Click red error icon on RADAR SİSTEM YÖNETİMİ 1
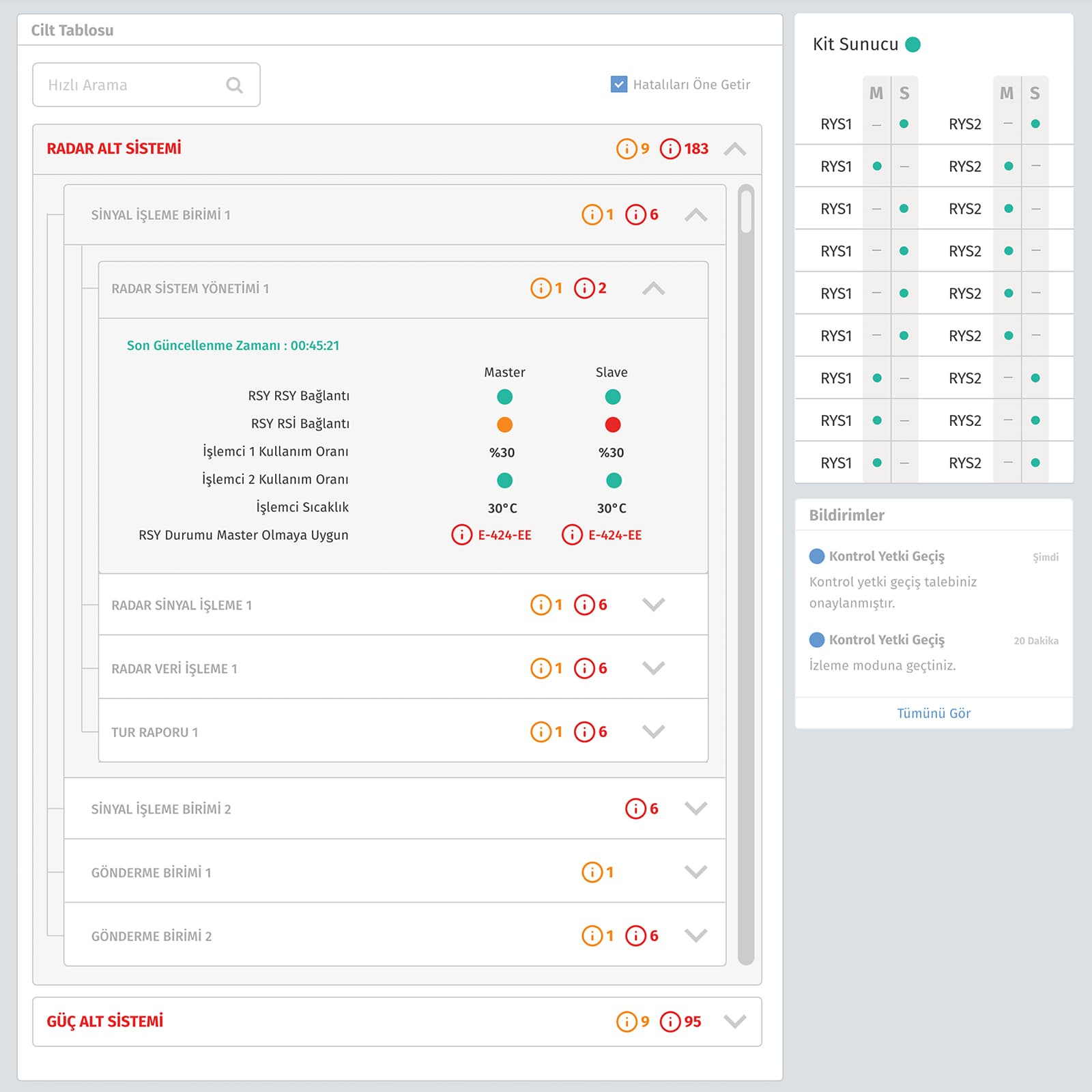The height and width of the screenshot is (1092, 1092). [584, 288]
